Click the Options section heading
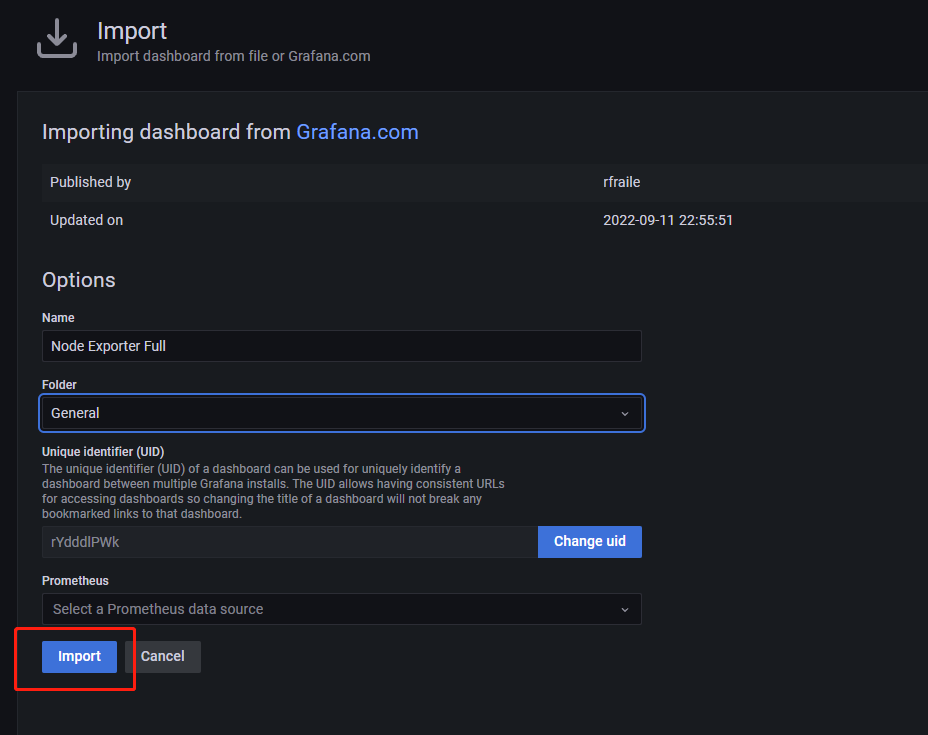This screenshot has width=928, height=735. click(x=79, y=280)
